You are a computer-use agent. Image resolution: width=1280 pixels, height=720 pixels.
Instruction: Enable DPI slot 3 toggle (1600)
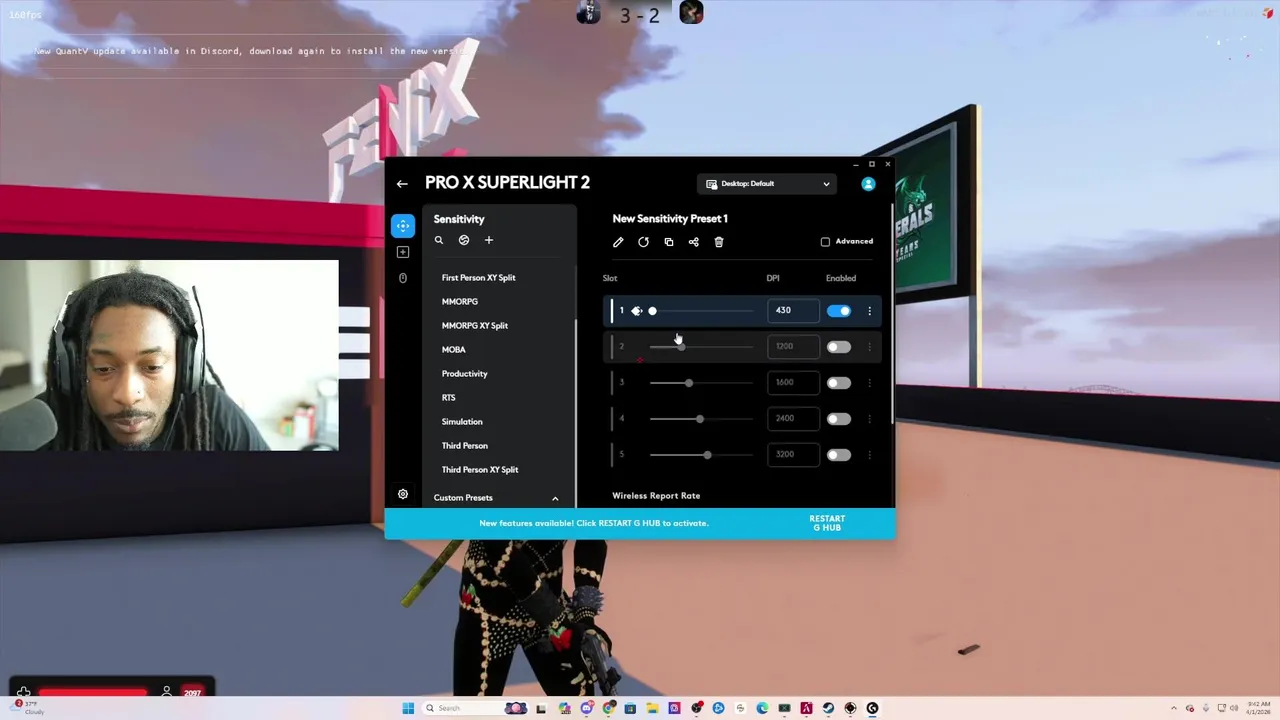[839, 383]
